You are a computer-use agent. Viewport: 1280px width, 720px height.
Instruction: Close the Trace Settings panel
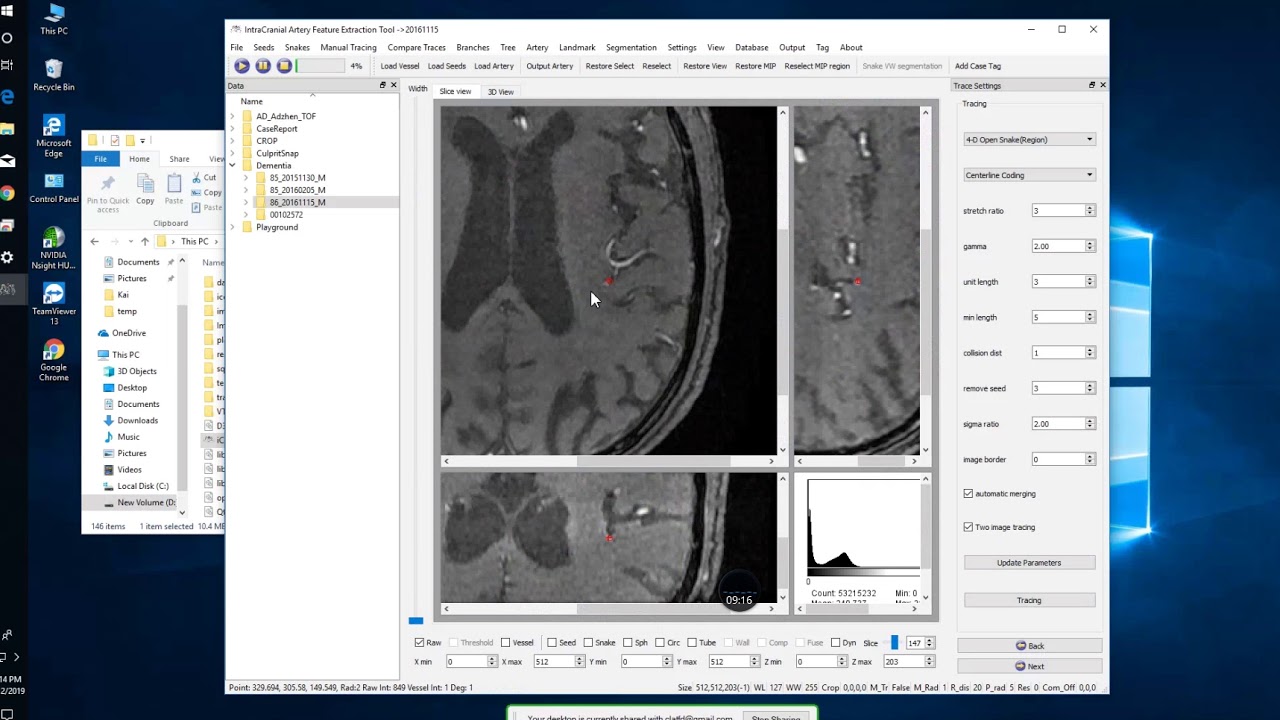[1103, 85]
